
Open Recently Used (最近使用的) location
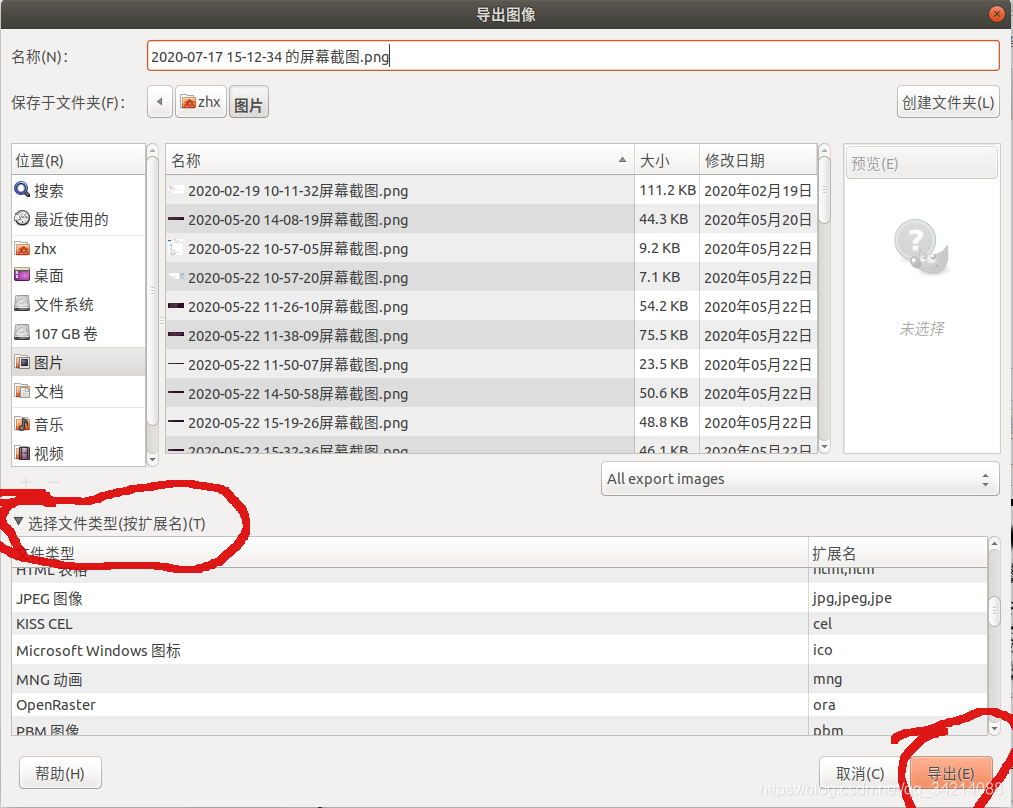pos(78,220)
